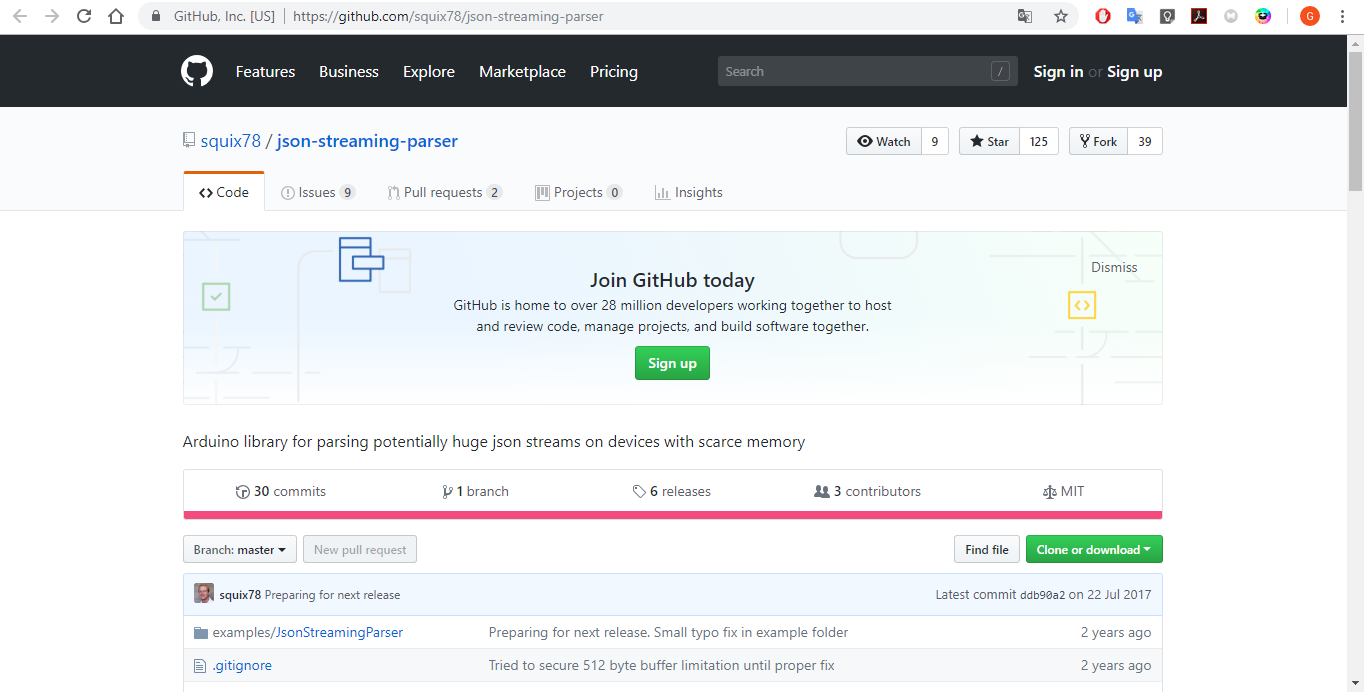This screenshot has height=694, width=1368.
Task: Bookmark this page with star icon
Action: (1061, 16)
